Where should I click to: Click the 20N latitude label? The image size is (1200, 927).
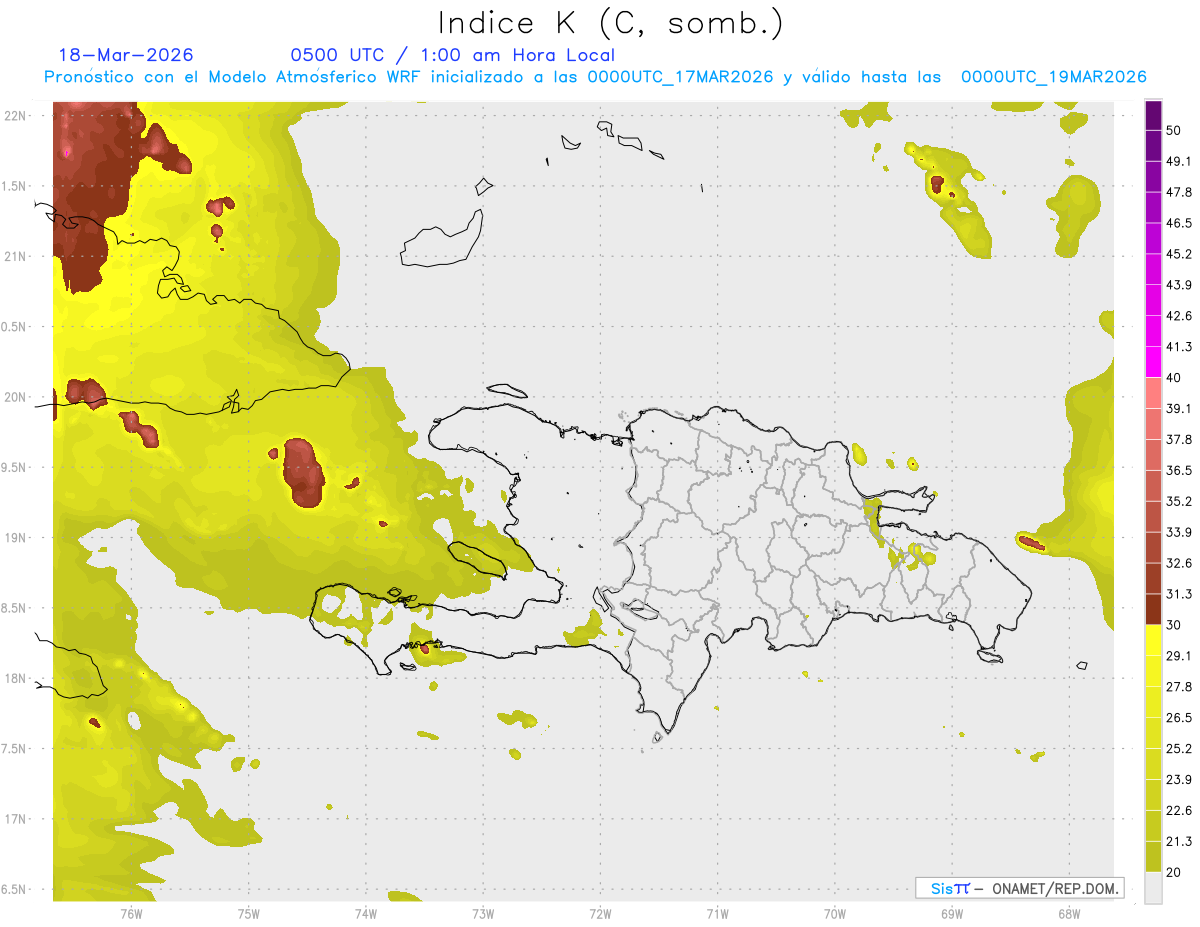(x=15, y=397)
